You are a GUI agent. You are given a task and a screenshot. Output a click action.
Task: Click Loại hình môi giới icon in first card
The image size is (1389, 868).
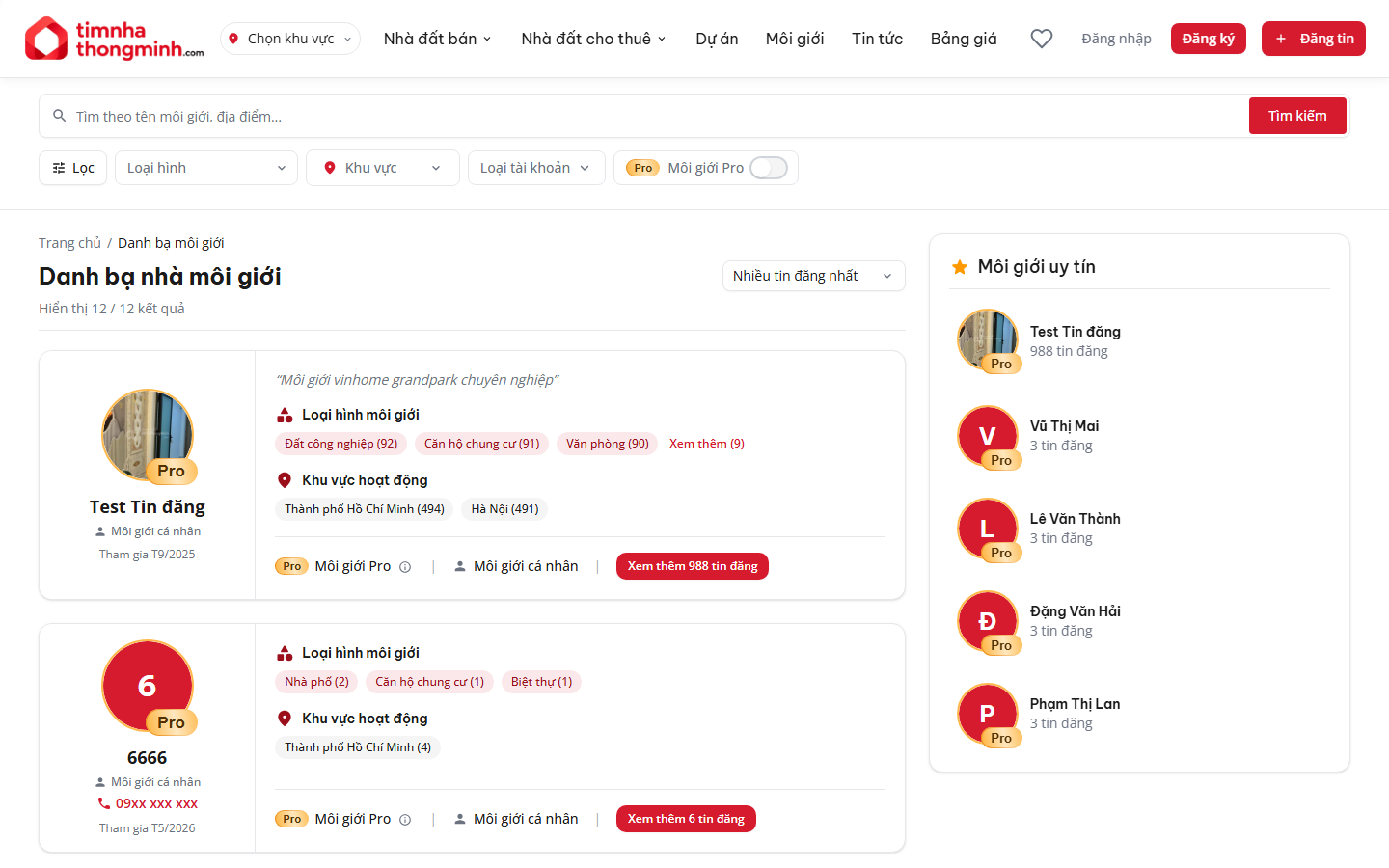coord(285,415)
